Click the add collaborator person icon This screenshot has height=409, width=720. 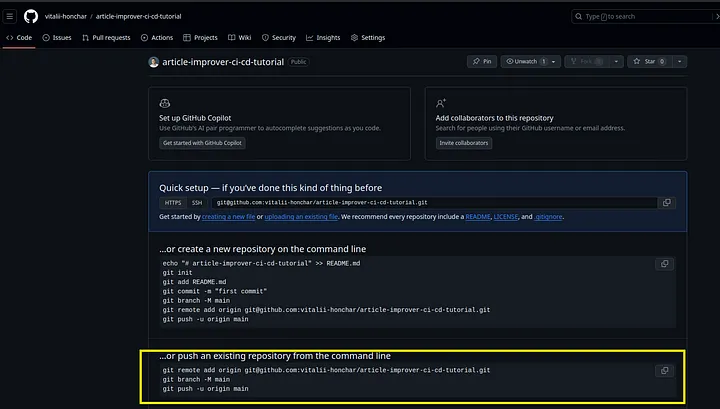click(x=441, y=103)
